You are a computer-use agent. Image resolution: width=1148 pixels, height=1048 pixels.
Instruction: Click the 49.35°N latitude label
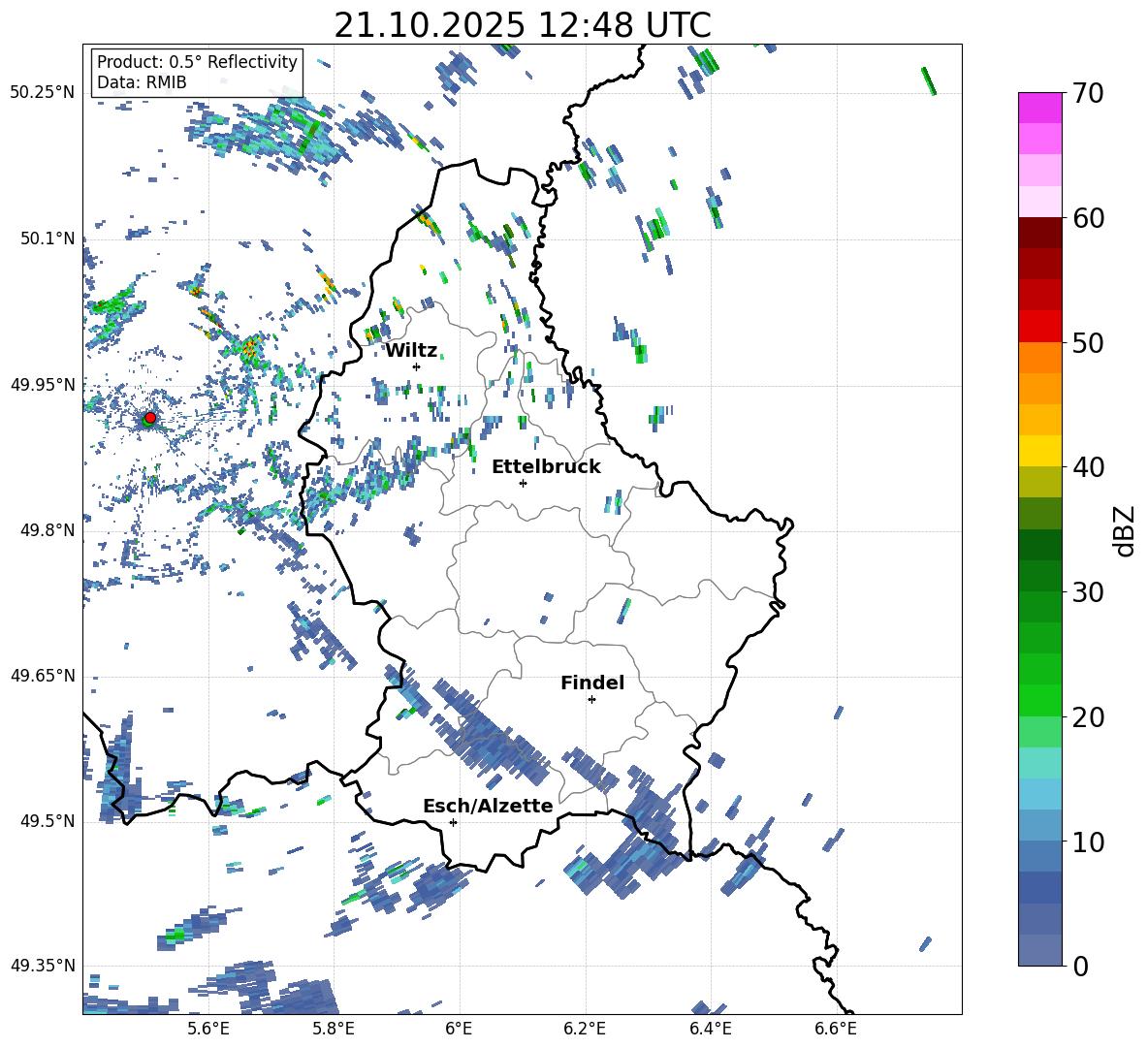43,966
